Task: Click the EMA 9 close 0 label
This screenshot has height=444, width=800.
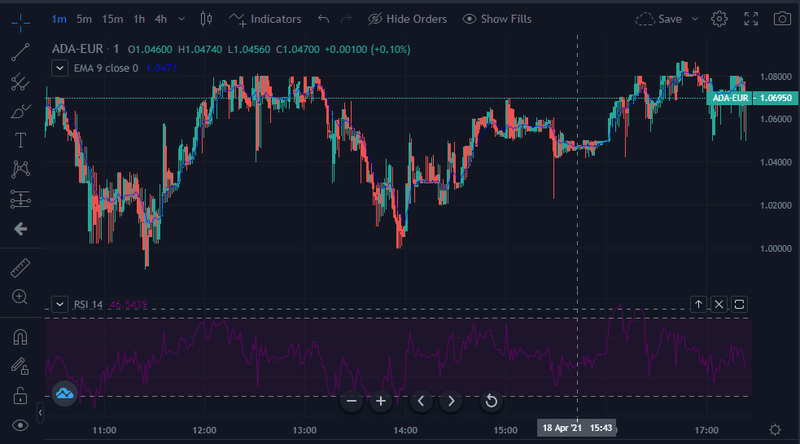Action: click(x=106, y=68)
